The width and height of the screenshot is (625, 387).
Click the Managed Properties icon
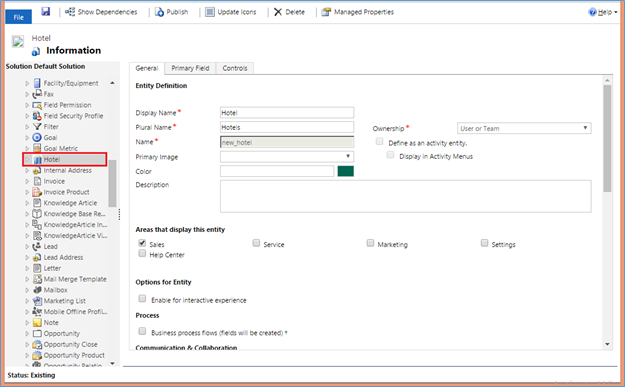point(326,12)
